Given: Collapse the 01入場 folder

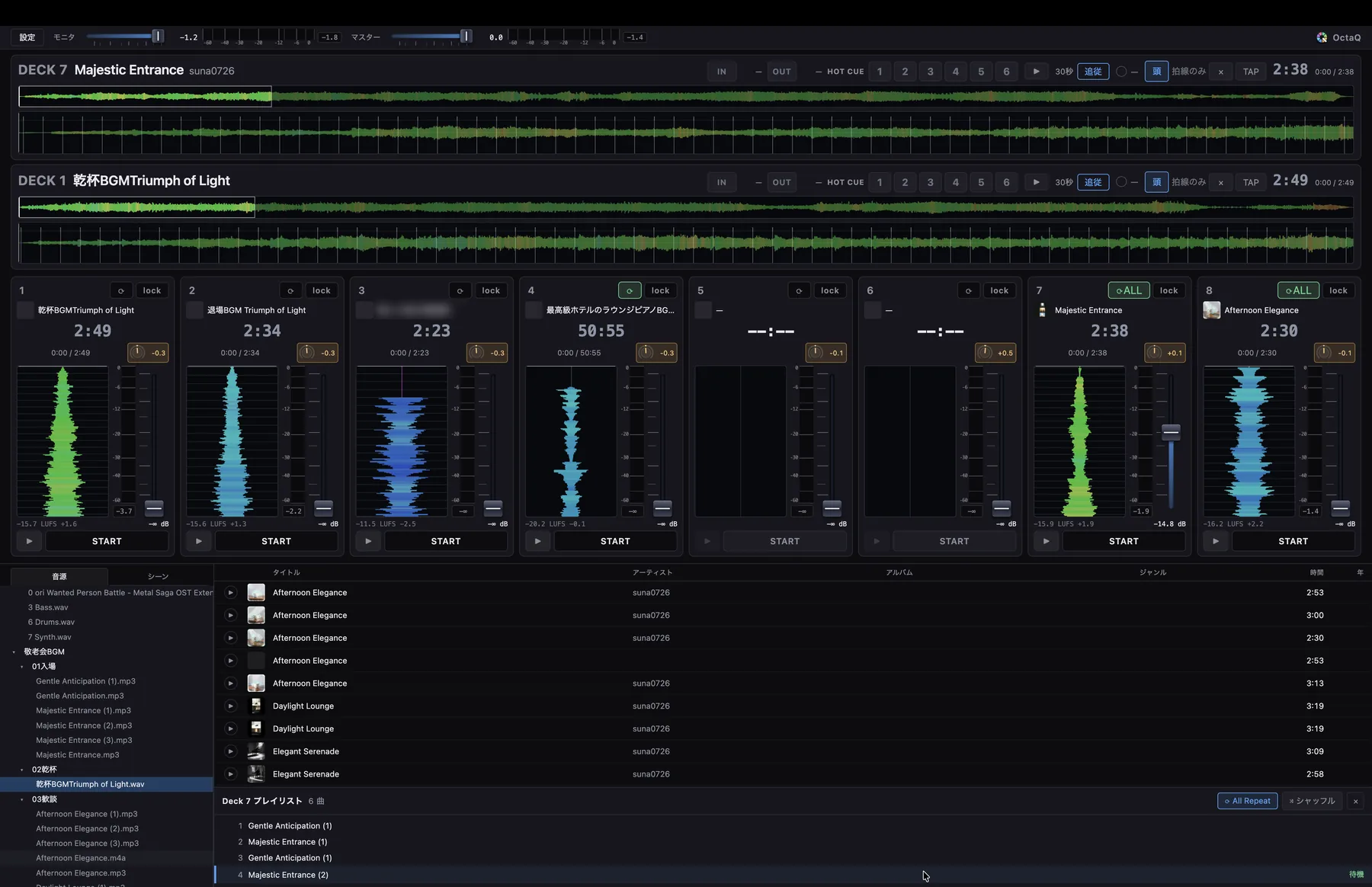Looking at the screenshot, I should [22, 667].
